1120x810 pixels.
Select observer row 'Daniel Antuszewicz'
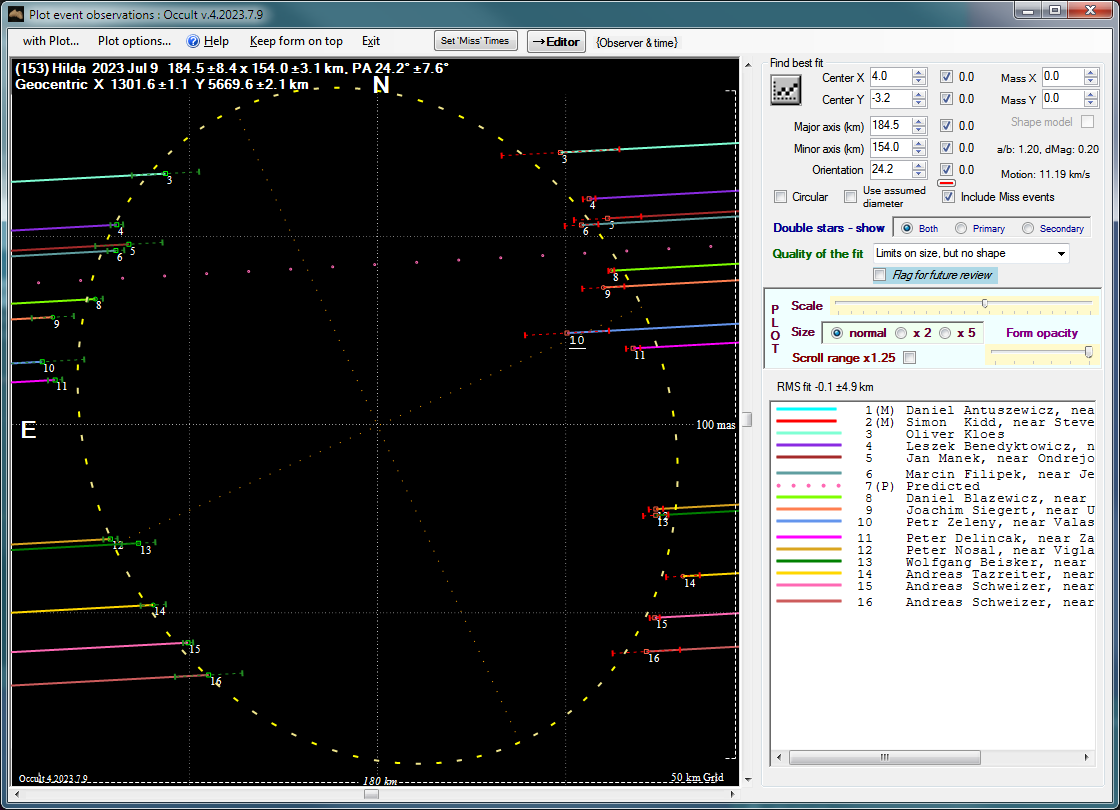(x=933, y=410)
